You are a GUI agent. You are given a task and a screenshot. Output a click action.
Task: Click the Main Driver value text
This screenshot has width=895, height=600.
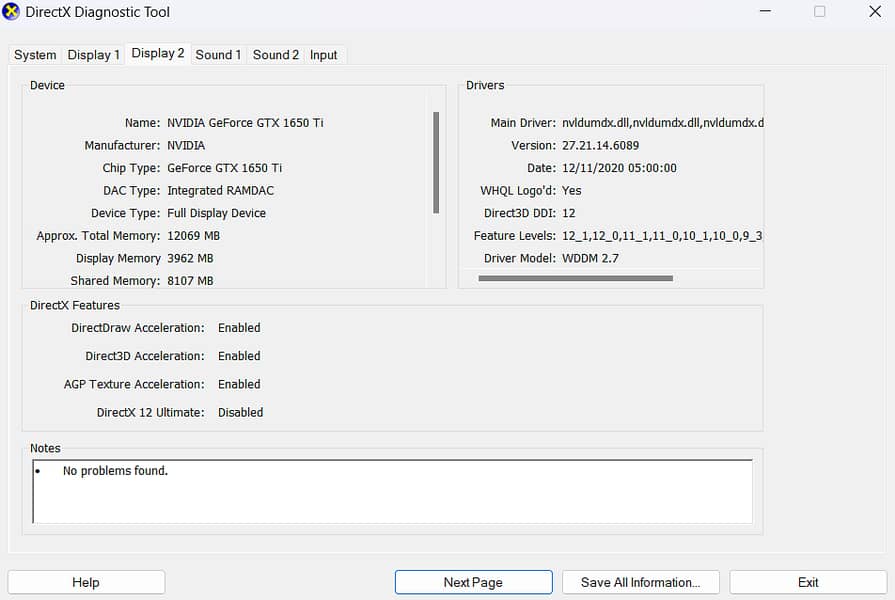(662, 123)
